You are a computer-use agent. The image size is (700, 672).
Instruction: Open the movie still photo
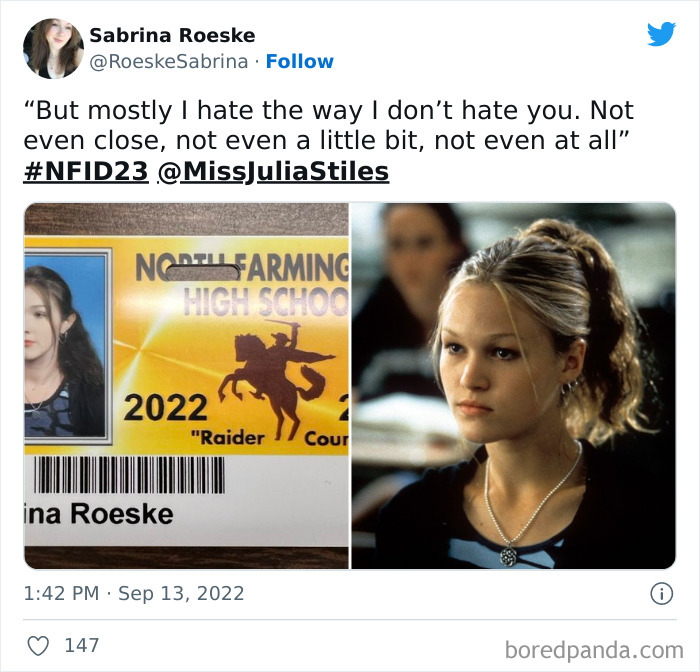pyautogui.click(x=513, y=386)
